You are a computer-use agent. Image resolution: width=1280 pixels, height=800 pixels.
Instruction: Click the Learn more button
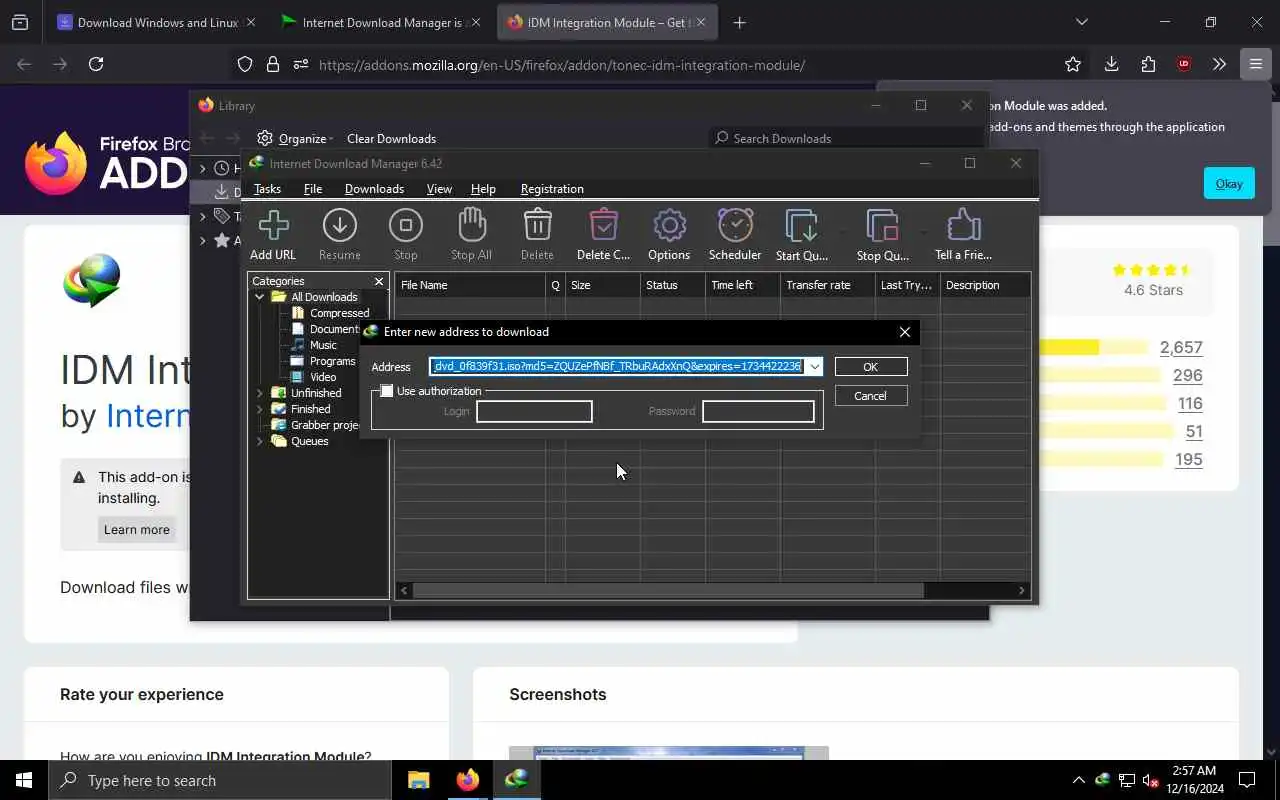point(137,529)
